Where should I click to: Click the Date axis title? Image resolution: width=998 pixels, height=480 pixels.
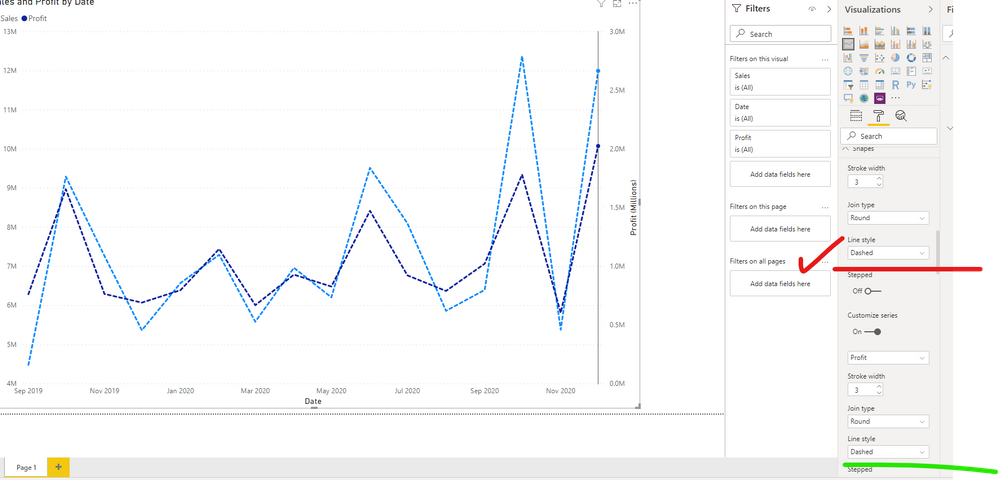click(x=313, y=402)
